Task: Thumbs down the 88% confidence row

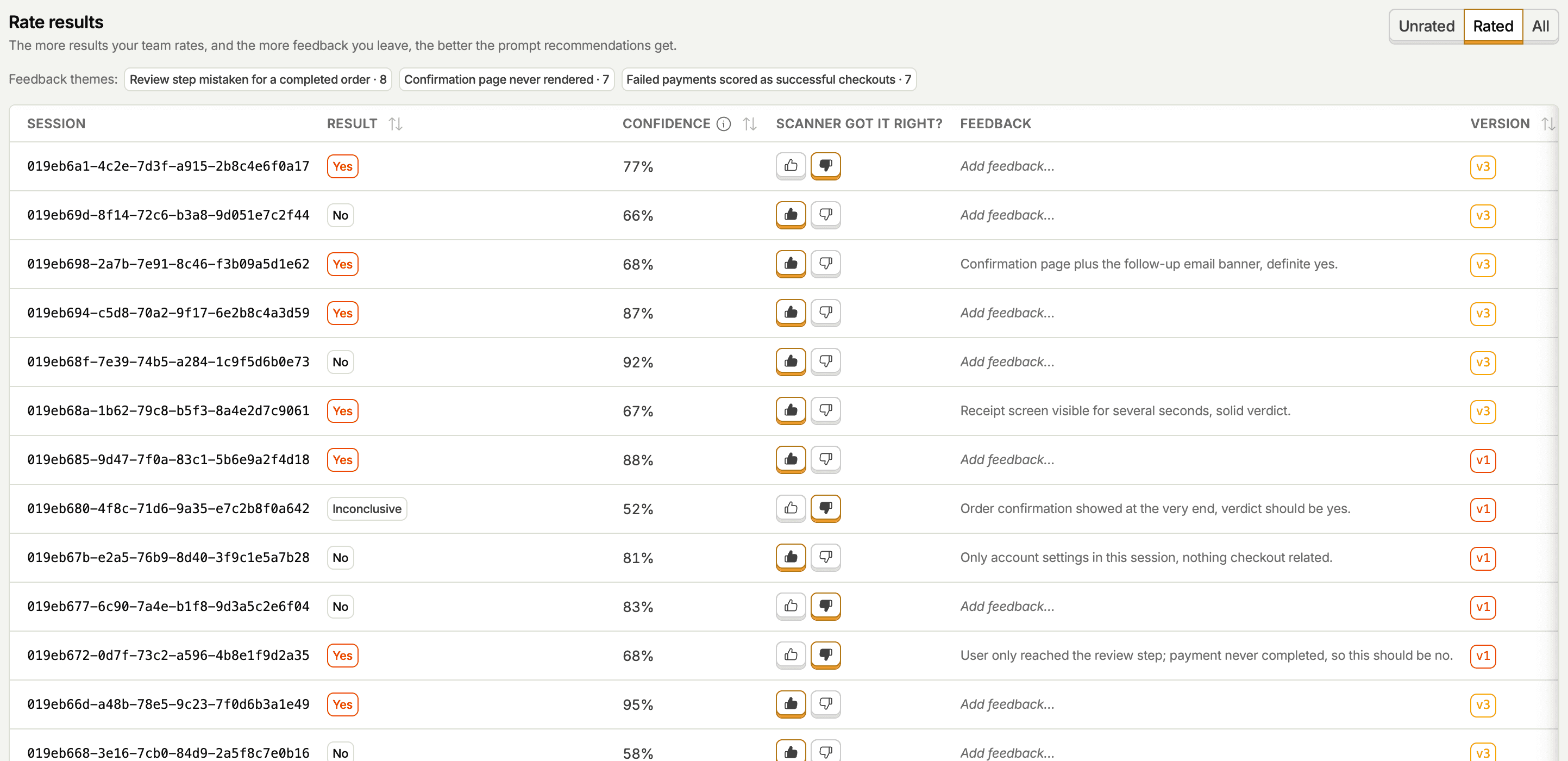Action: (x=825, y=460)
